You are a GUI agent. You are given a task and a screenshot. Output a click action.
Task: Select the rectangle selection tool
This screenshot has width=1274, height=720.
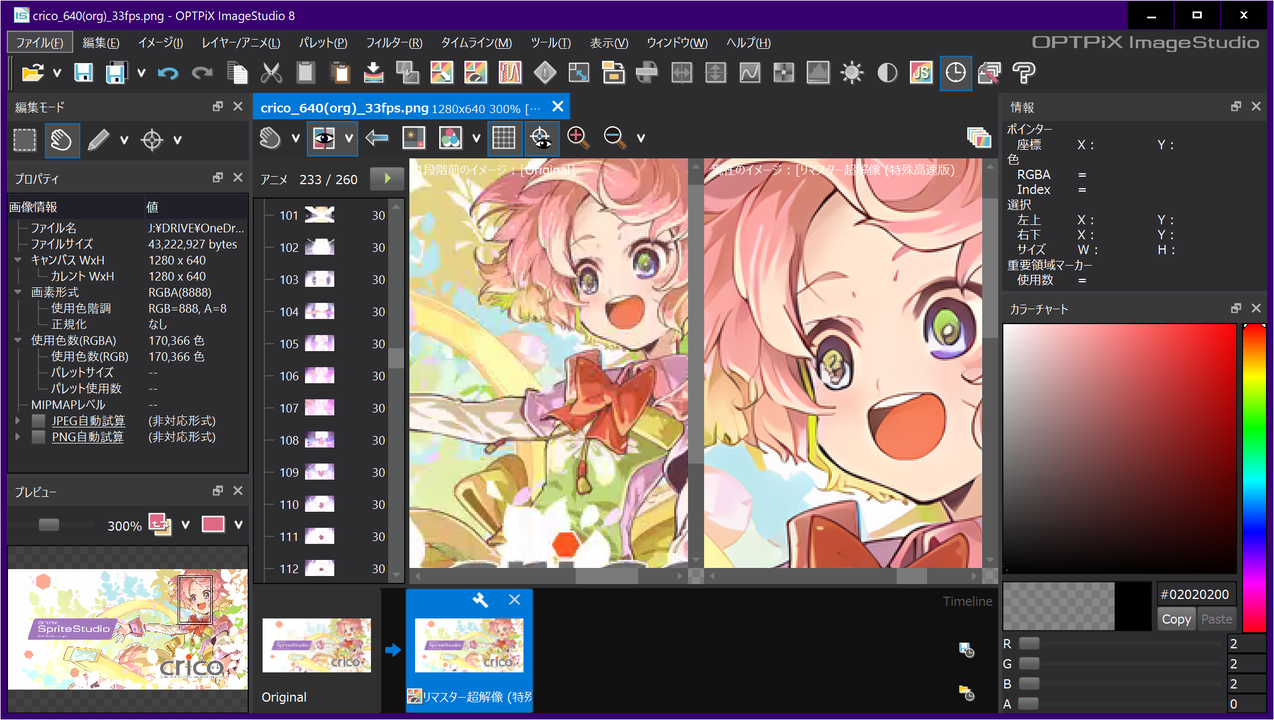point(25,140)
